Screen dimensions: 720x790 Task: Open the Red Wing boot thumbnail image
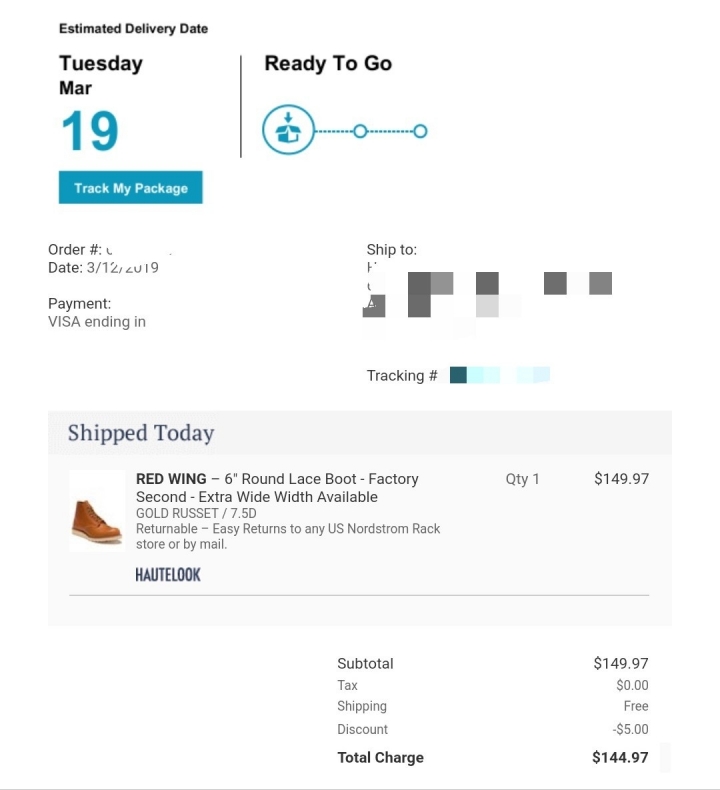tap(97, 511)
